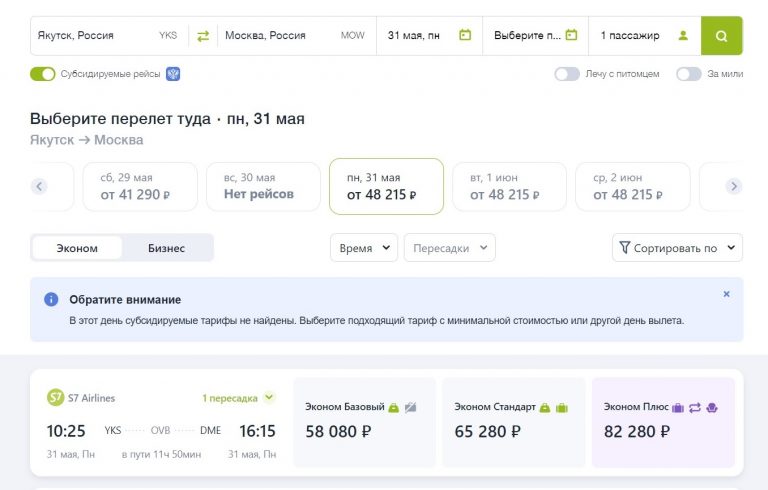The height and width of the screenshot is (490, 768).
Task: Choose Эконом Базовый fare for 58 080 ₽
Action: pyautogui.click(x=364, y=422)
